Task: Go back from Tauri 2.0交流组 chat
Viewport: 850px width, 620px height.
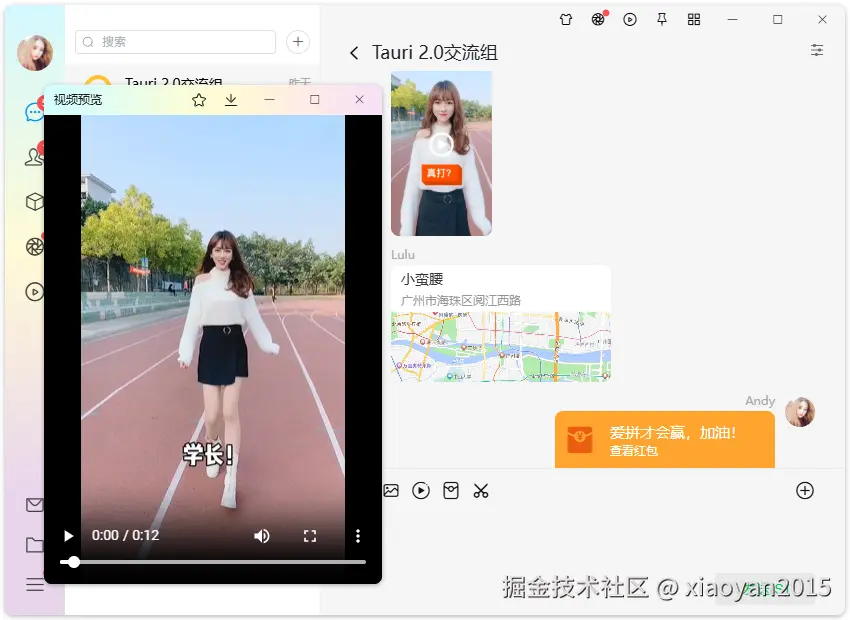Action: (x=354, y=53)
